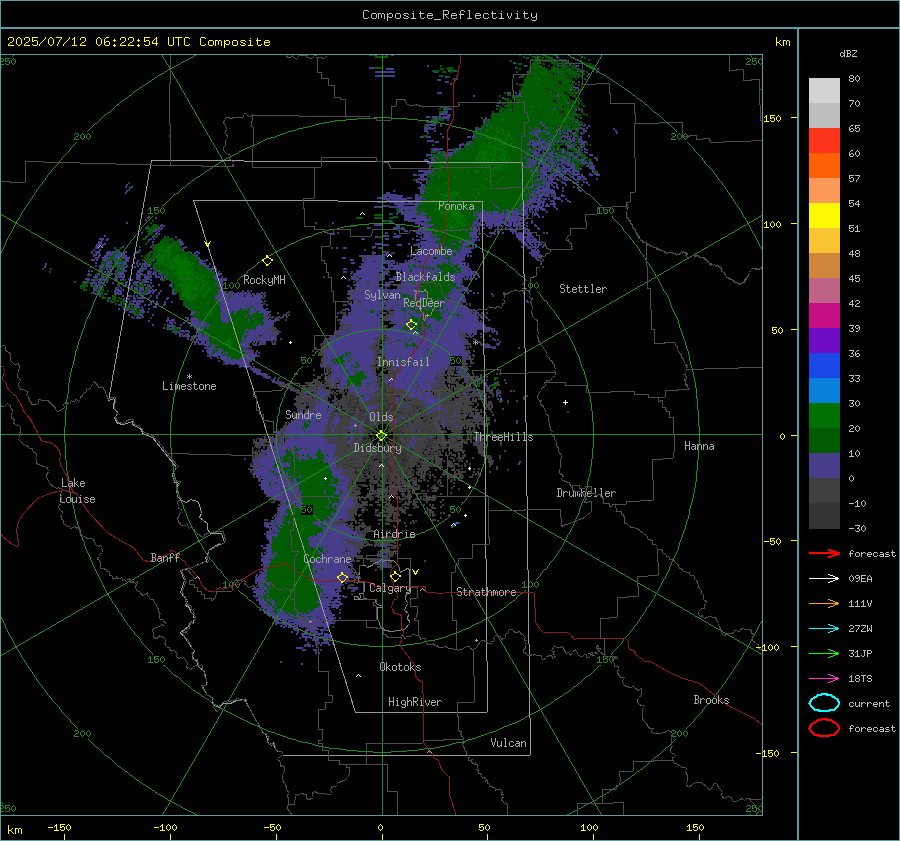Click the Okotoks city label
The image size is (900, 841).
(x=400, y=667)
